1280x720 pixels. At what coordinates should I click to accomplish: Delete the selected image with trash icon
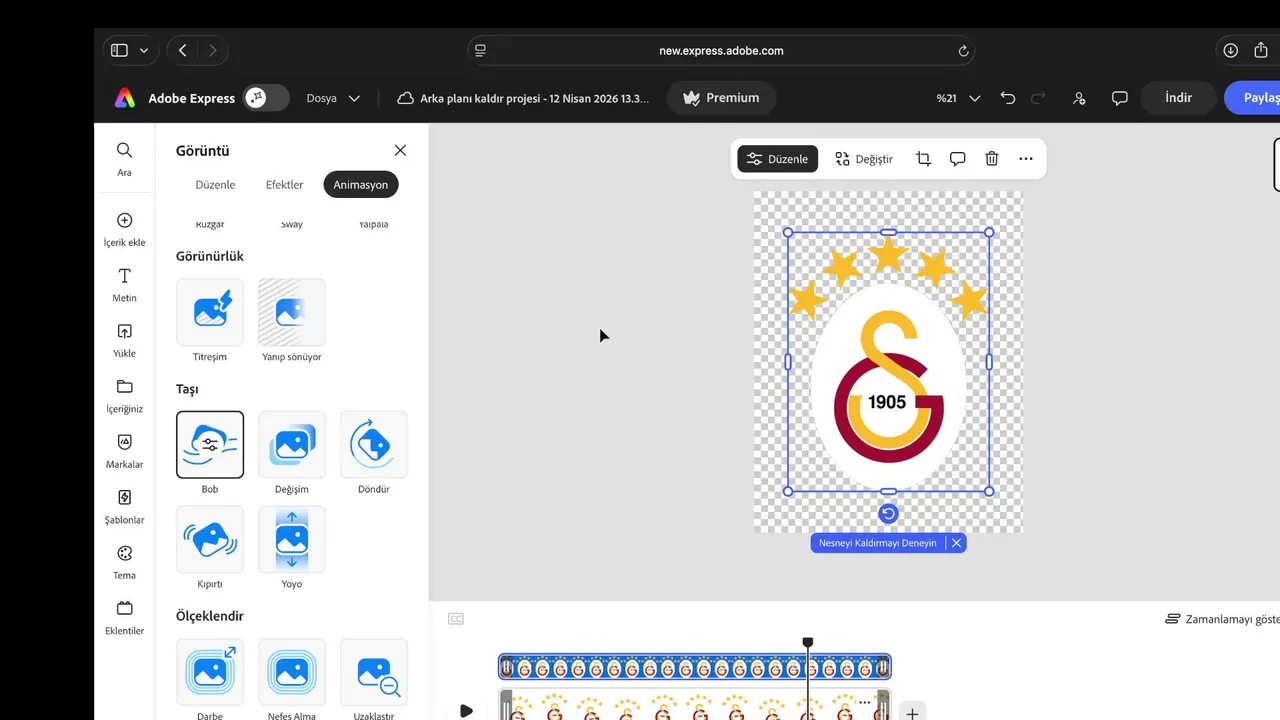click(x=992, y=159)
